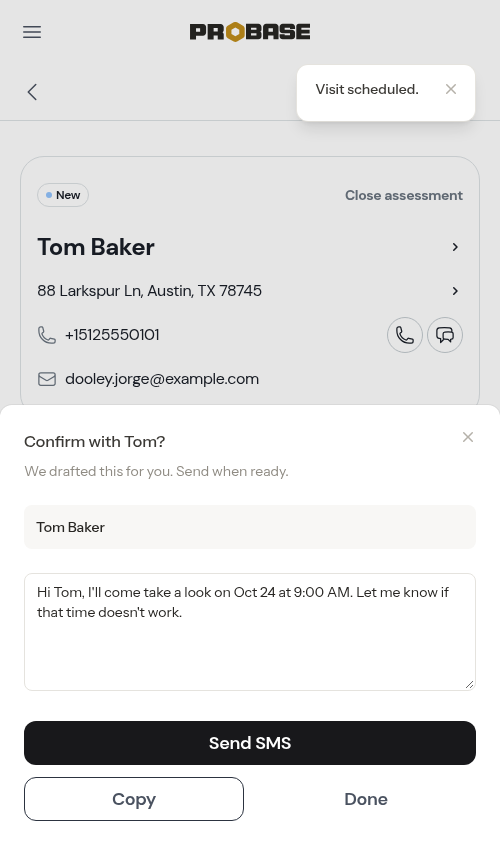Click the Tom Baker recipient field
500x845 pixels.
tap(250, 527)
